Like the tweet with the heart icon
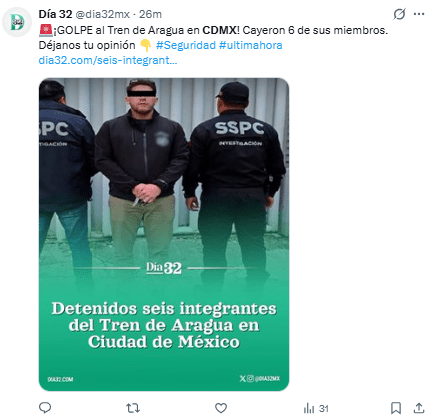The height and width of the screenshot is (420, 435). [x=221, y=408]
